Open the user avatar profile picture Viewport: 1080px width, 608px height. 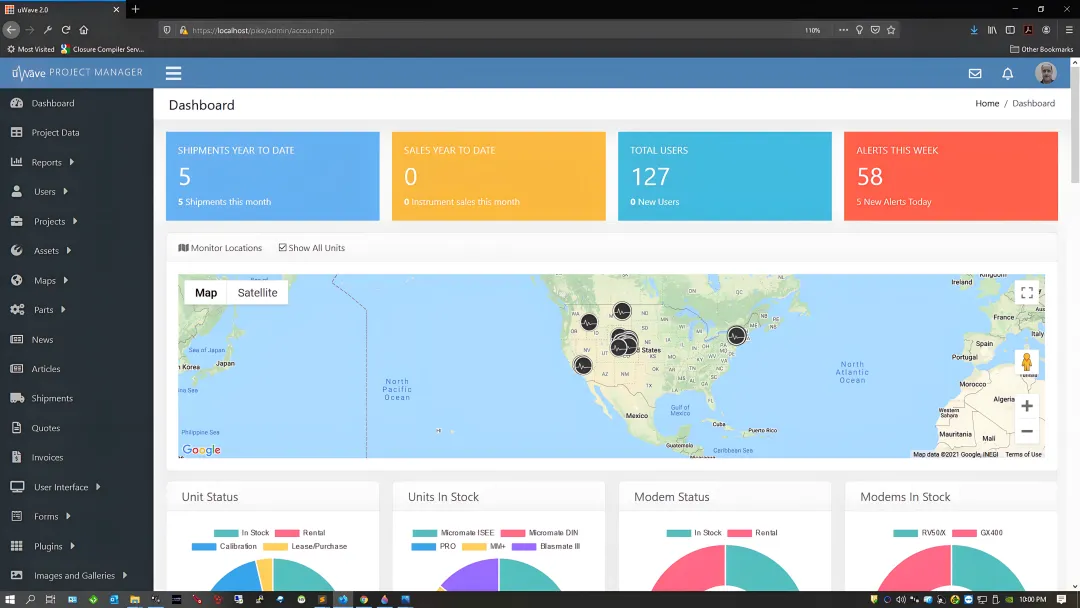click(1046, 73)
